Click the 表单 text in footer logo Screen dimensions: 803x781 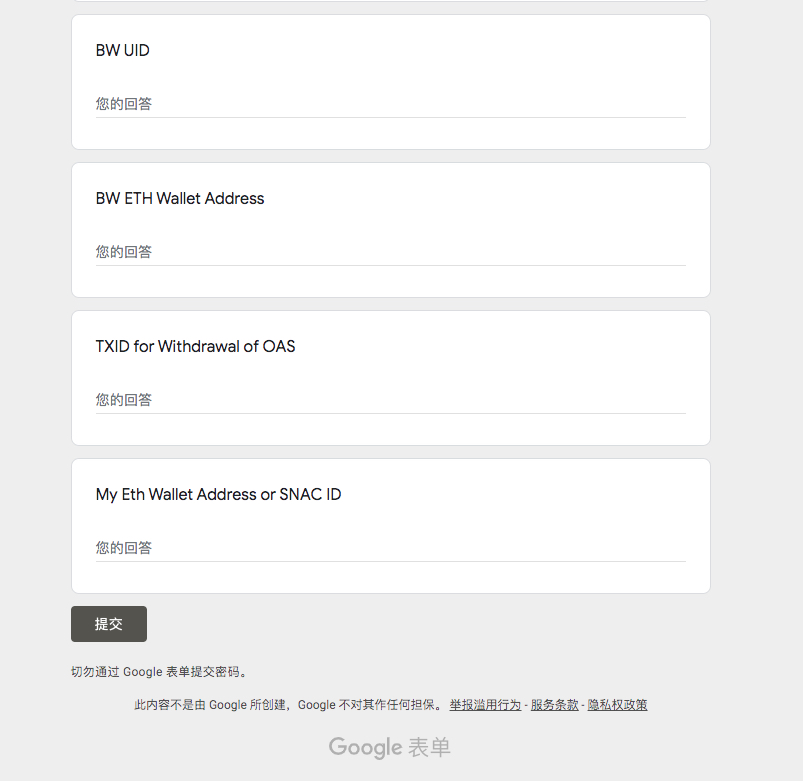430,747
